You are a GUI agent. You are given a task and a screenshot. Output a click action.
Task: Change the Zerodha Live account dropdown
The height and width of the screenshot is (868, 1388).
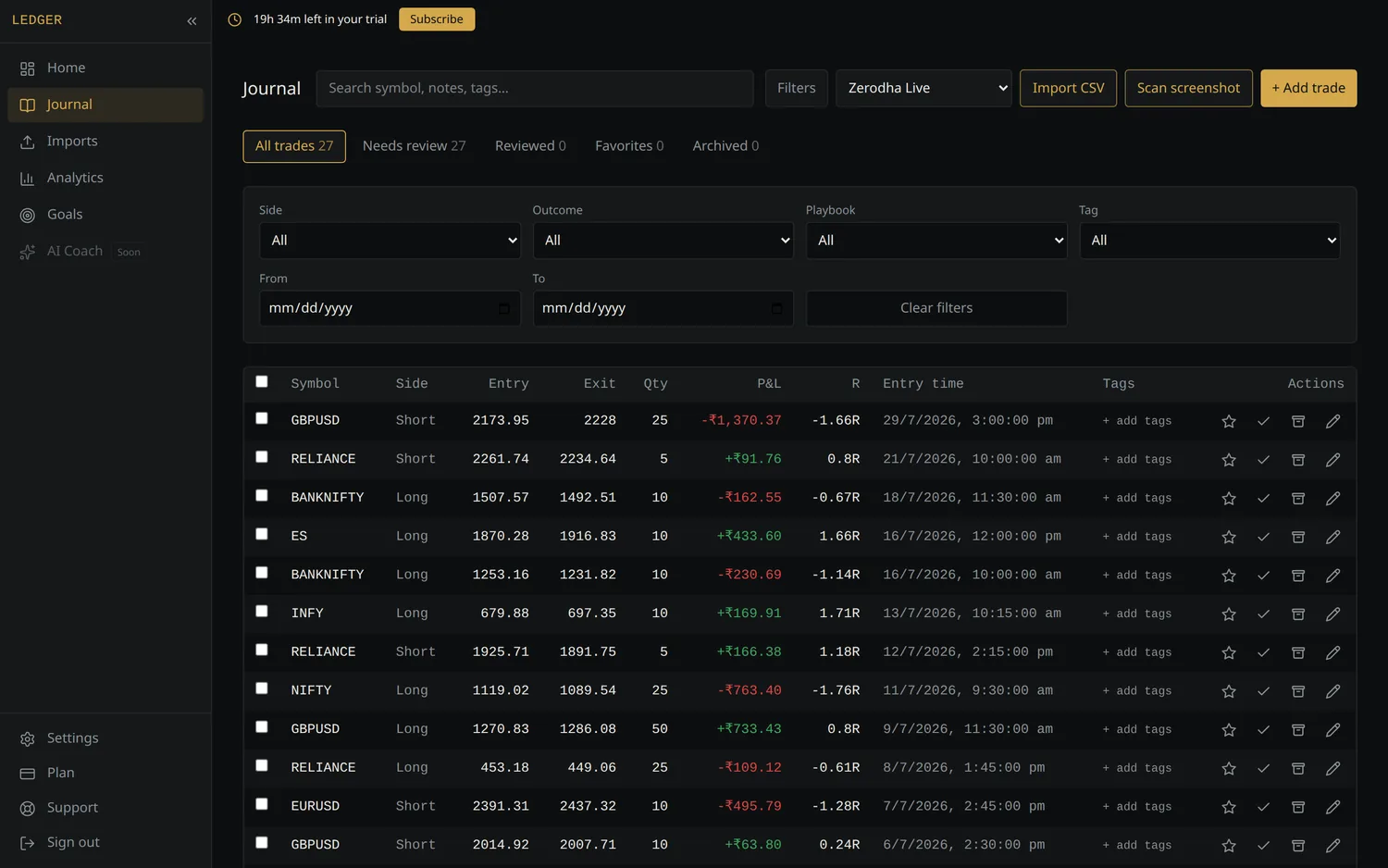coord(923,88)
